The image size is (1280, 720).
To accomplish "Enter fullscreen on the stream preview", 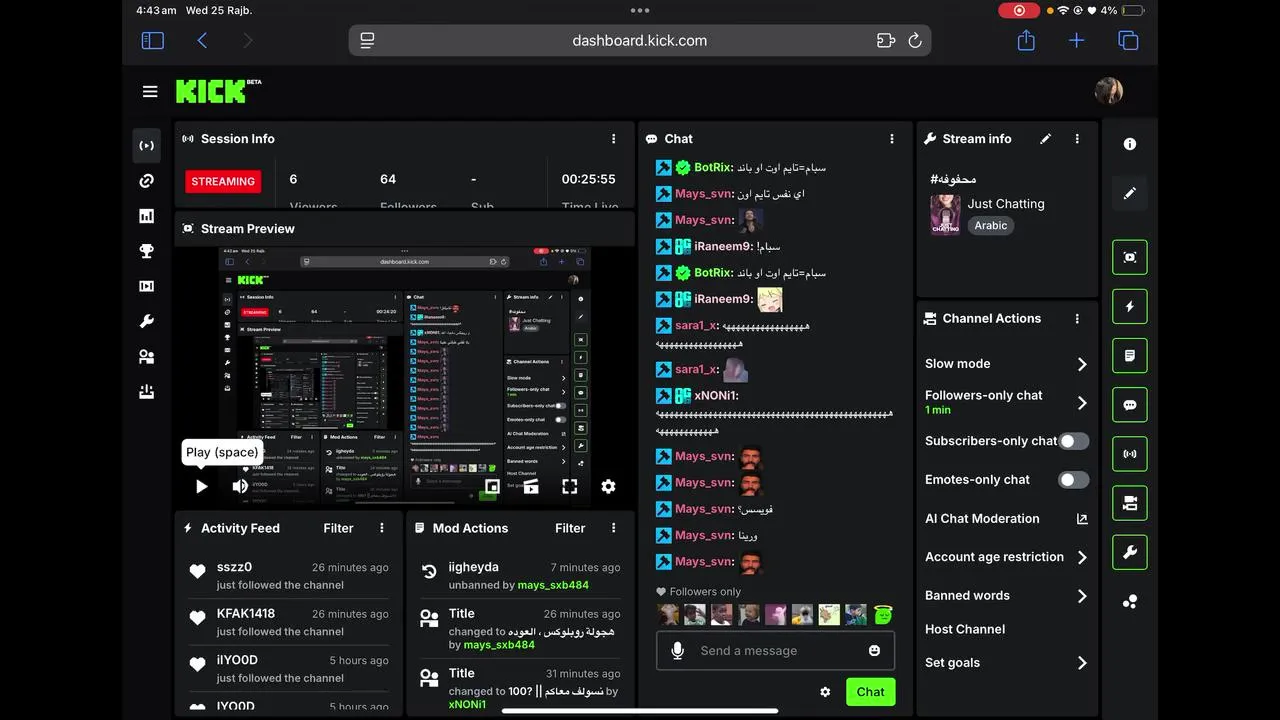I will point(570,487).
